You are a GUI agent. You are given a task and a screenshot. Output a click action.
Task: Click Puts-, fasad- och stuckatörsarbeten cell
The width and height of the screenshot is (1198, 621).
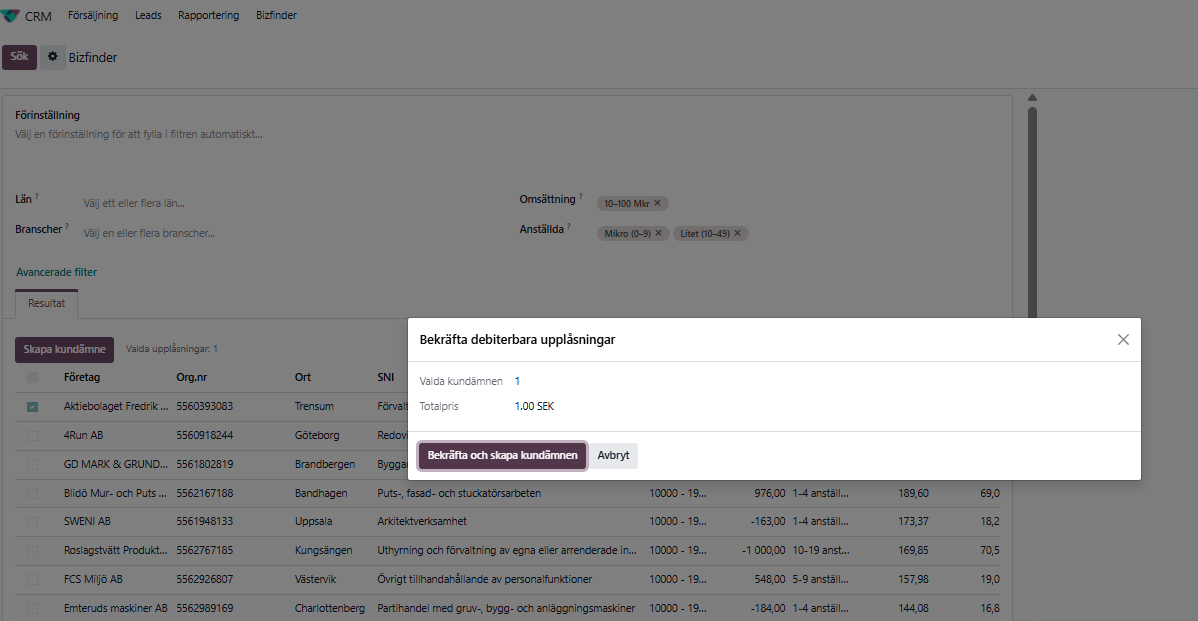coord(459,493)
